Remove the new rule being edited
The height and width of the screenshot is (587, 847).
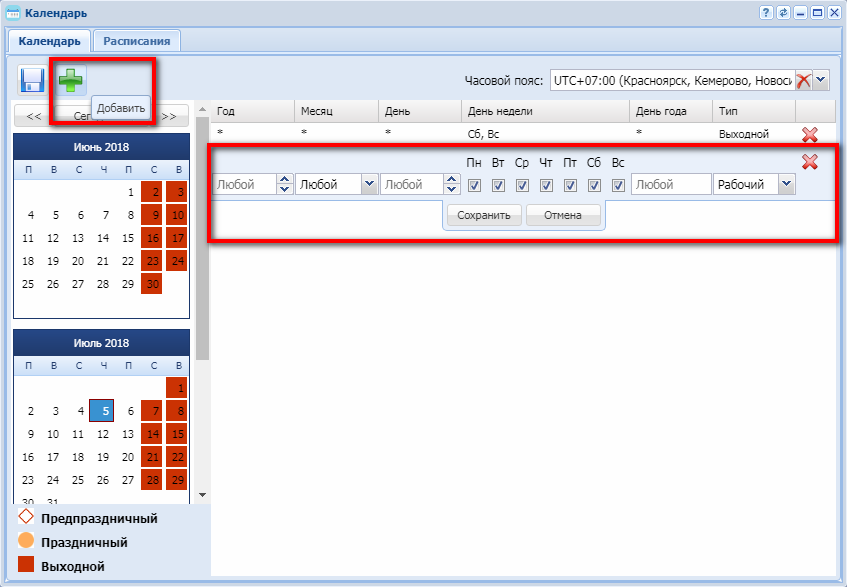[810, 162]
